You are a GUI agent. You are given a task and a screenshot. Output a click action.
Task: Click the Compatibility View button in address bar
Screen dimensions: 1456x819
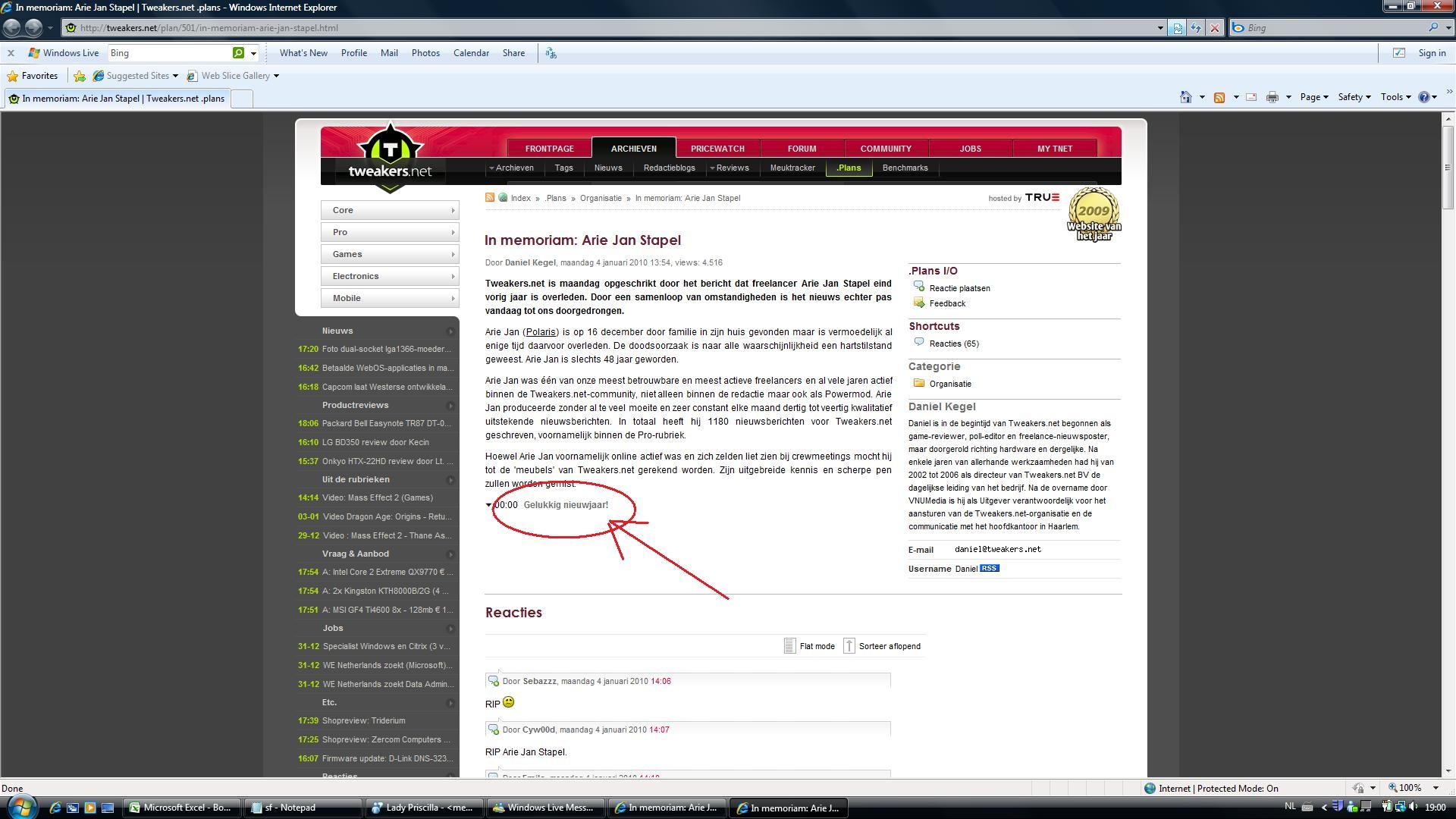click(x=1177, y=28)
